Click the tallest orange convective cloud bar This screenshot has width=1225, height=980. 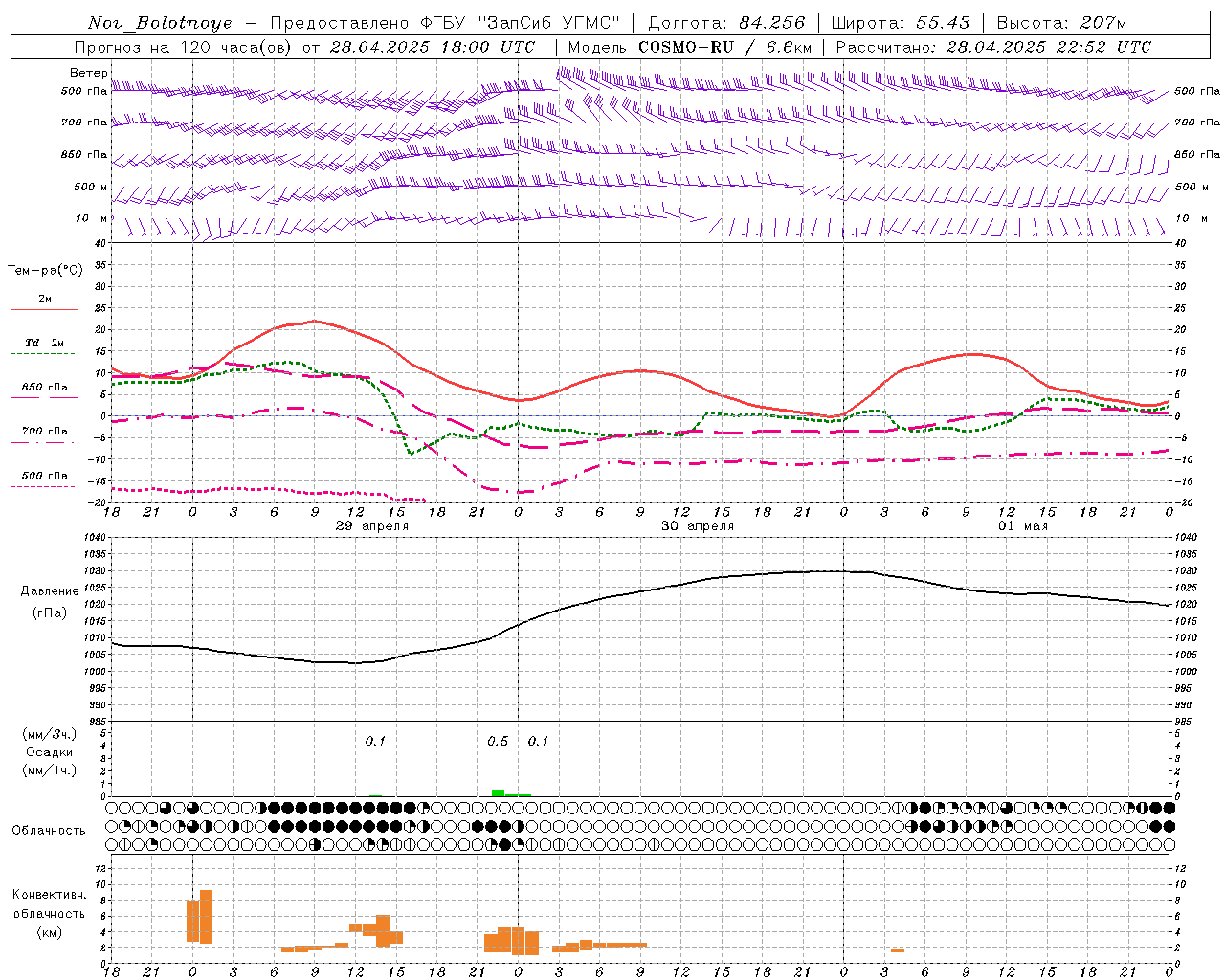206,917
